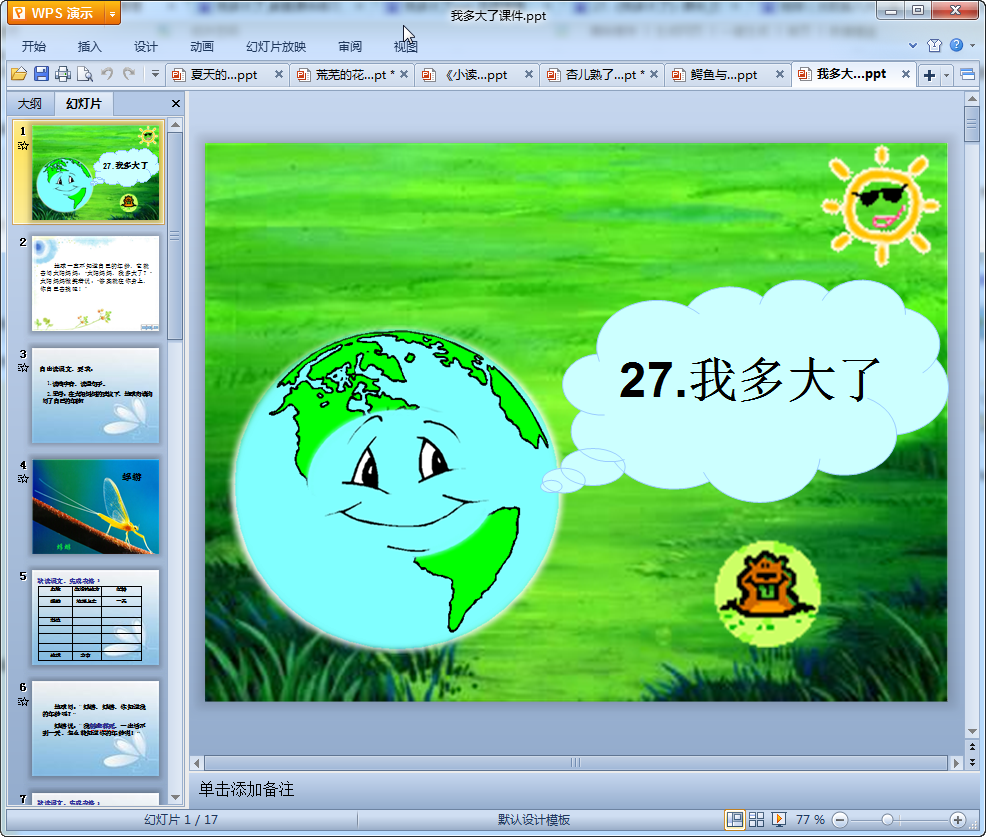This screenshot has height=837, width=986.
Task: Save the presentation with the floppy disk icon
Action: click(41, 74)
